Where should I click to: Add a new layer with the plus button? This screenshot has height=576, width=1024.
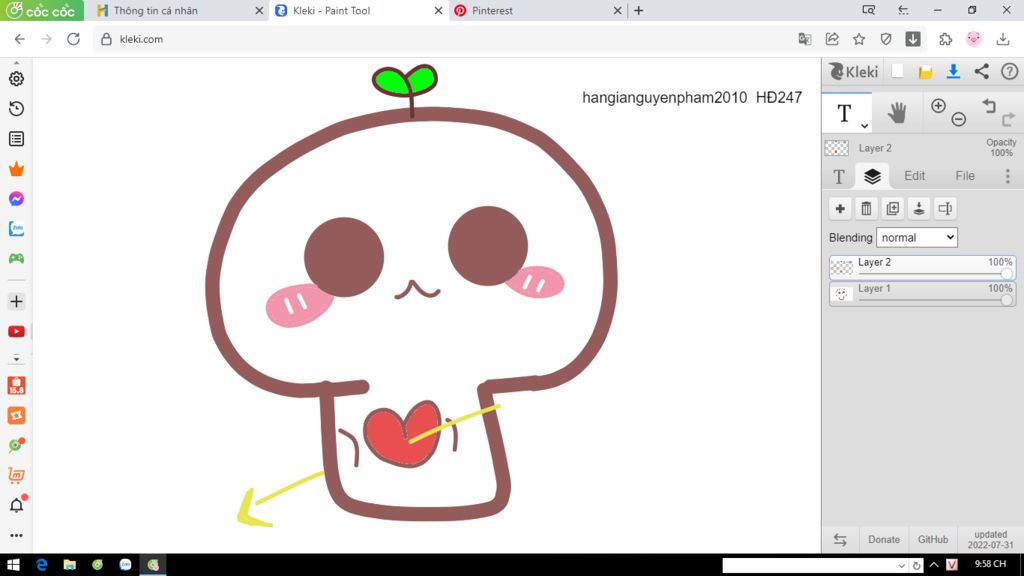click(840, 209)
